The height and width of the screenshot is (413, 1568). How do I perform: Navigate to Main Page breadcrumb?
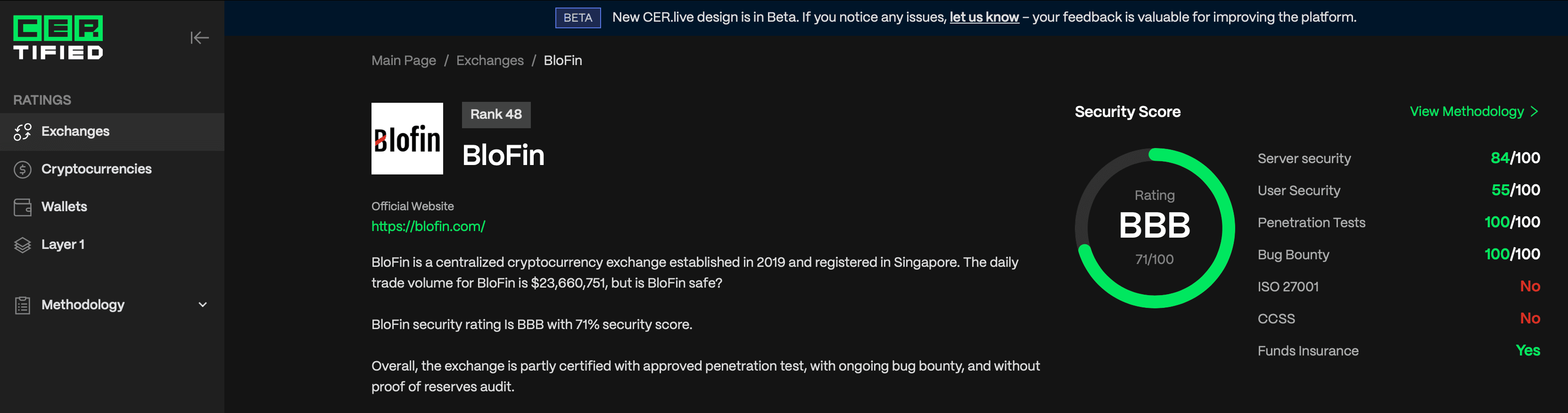click(404, 61)
